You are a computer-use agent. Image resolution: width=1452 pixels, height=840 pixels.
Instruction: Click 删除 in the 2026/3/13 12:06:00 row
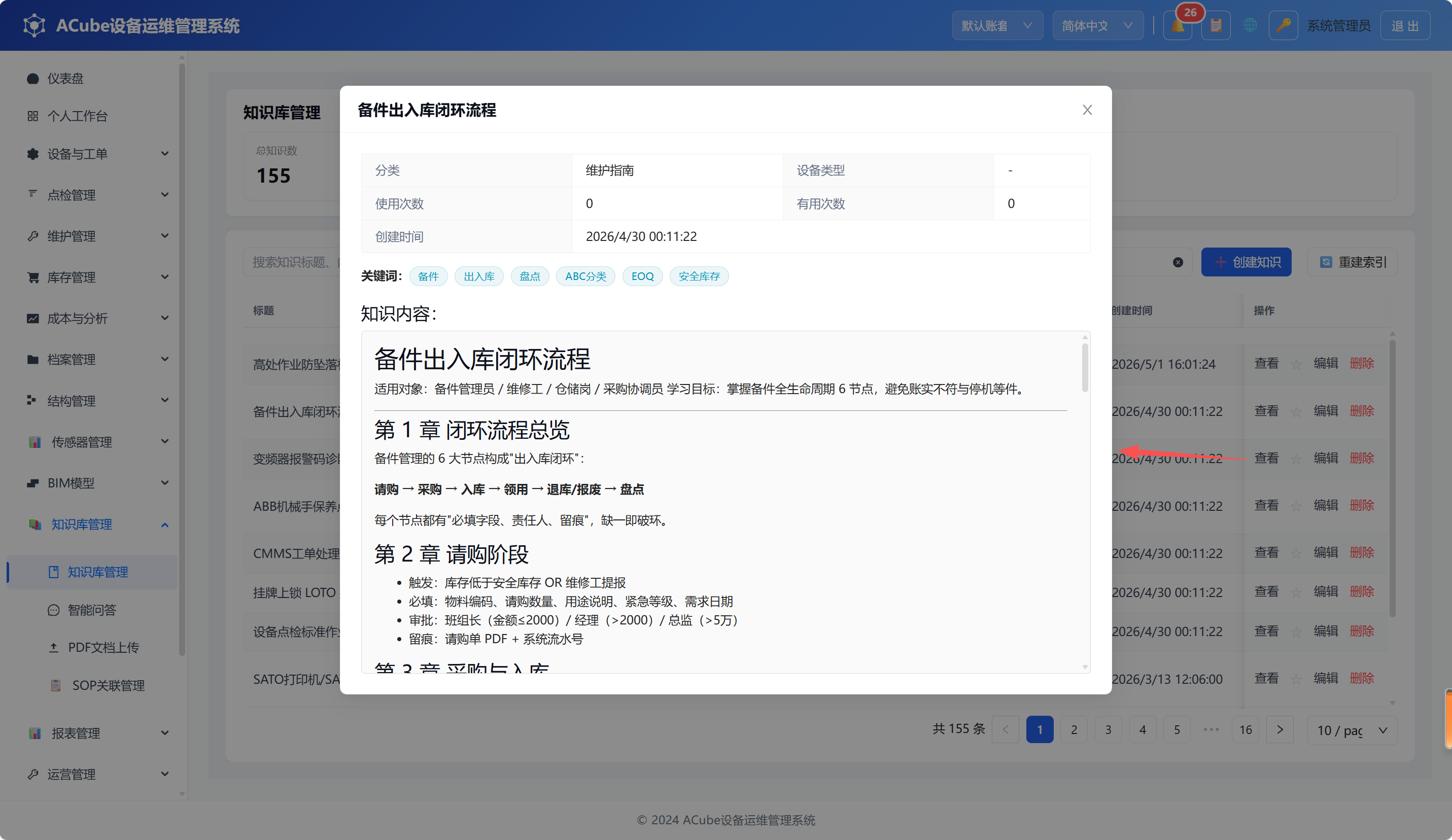[x=1362, y=679]
